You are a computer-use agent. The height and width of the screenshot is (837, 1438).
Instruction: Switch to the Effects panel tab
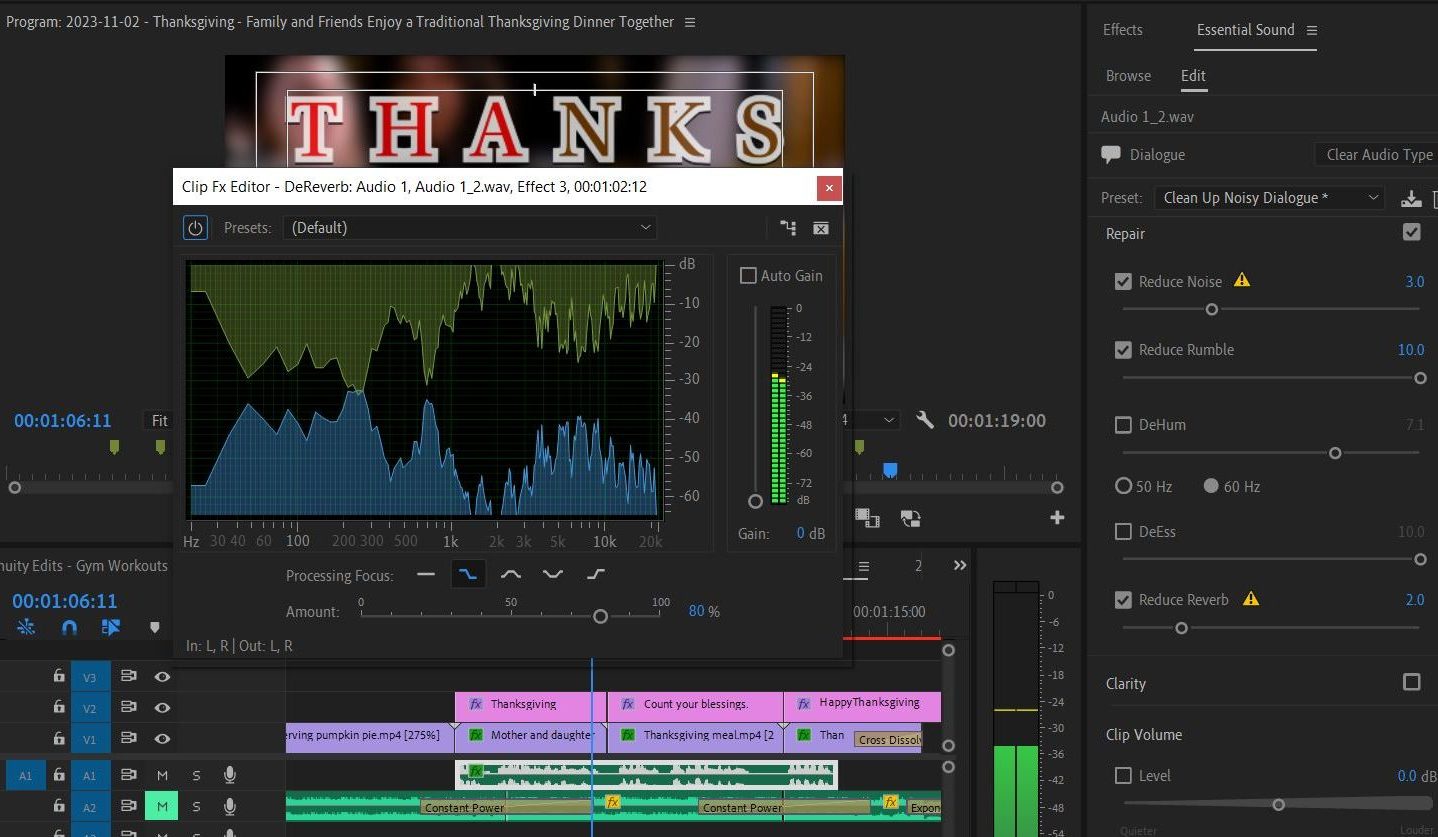pyautogui.click(x=1122, y=30)
